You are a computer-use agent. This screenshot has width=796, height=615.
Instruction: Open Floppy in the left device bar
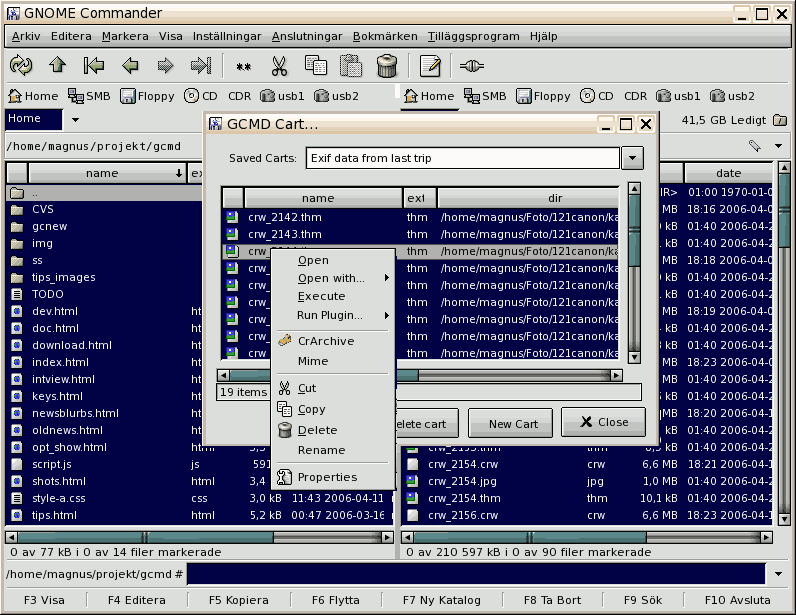pyautogui.click(x=147, y=96)
